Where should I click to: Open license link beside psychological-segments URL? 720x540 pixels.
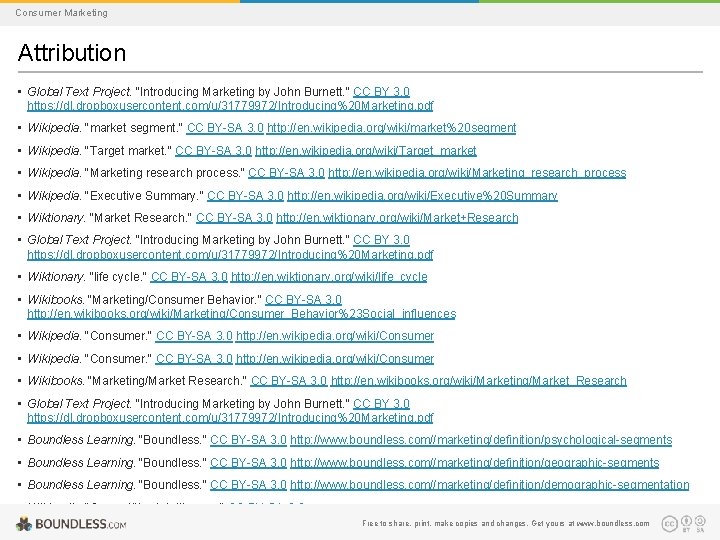click(248, 440)
